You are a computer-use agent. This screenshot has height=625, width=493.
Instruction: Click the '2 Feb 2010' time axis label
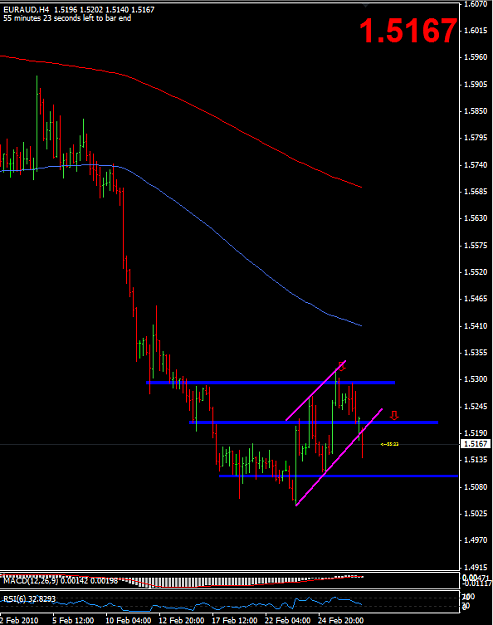[19, 620]
